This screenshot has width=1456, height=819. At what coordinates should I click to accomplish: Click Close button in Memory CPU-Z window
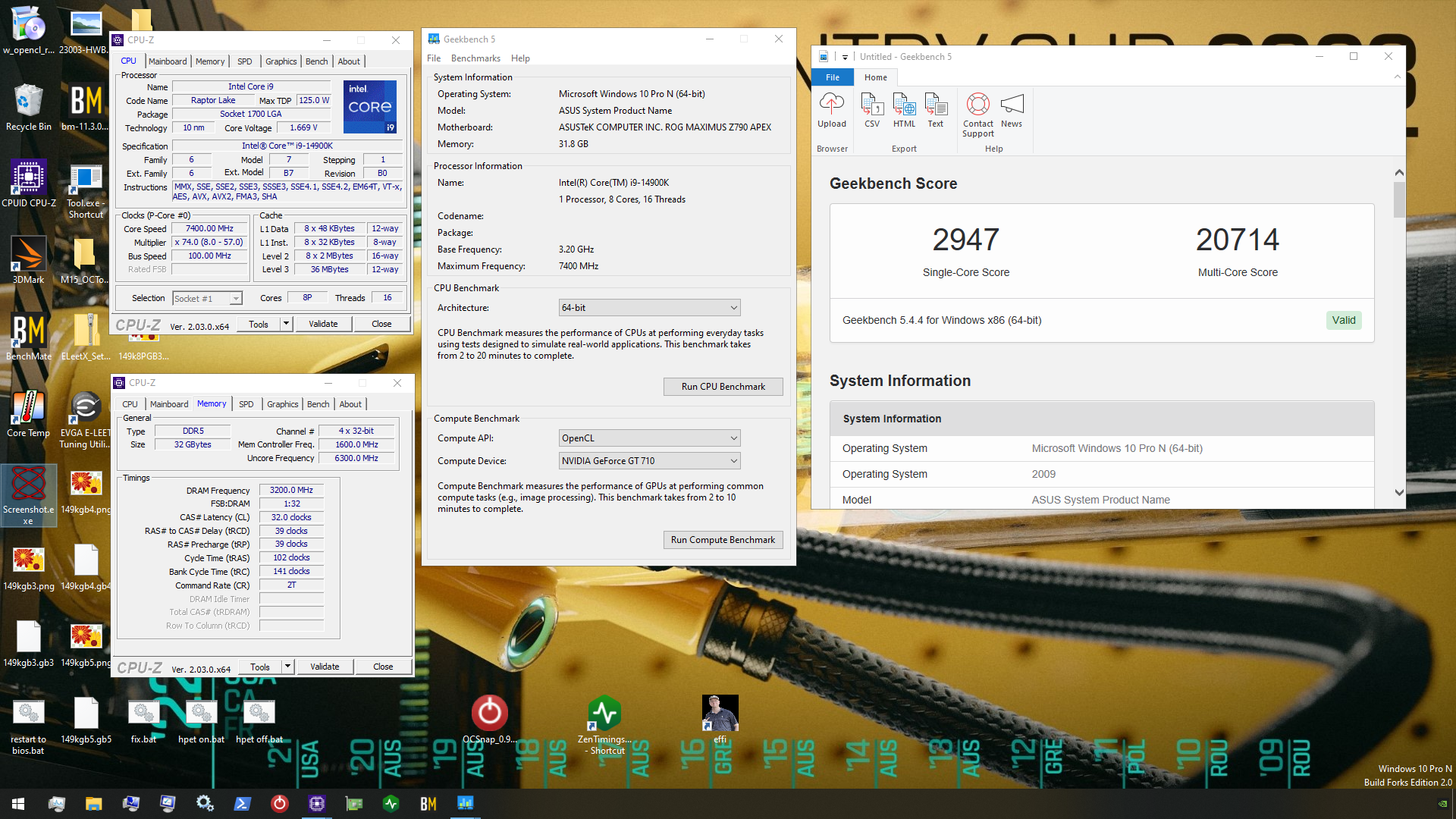[x=383, y=667]
